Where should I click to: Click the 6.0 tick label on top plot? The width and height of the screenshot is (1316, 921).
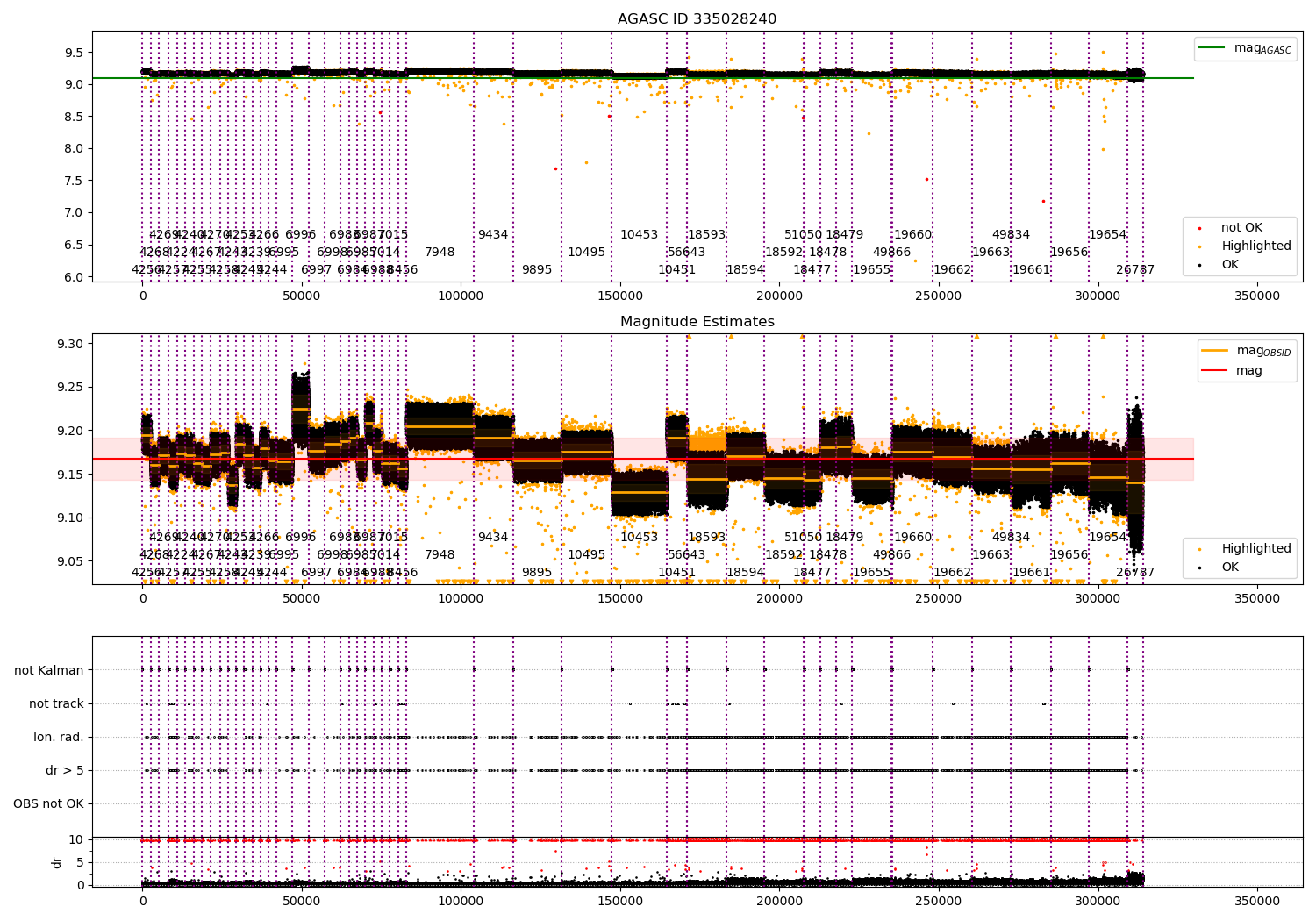(x=74, y=277)
